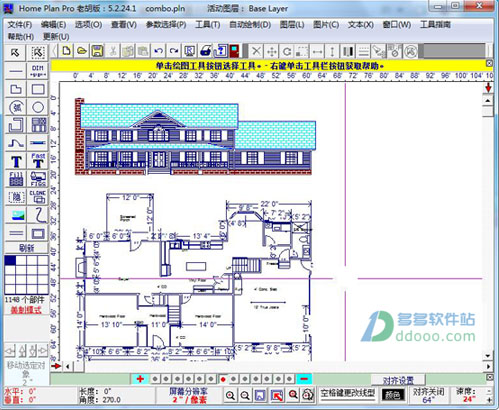Select the circle drawing tool
Screen dimensions: 499x410
38,108
